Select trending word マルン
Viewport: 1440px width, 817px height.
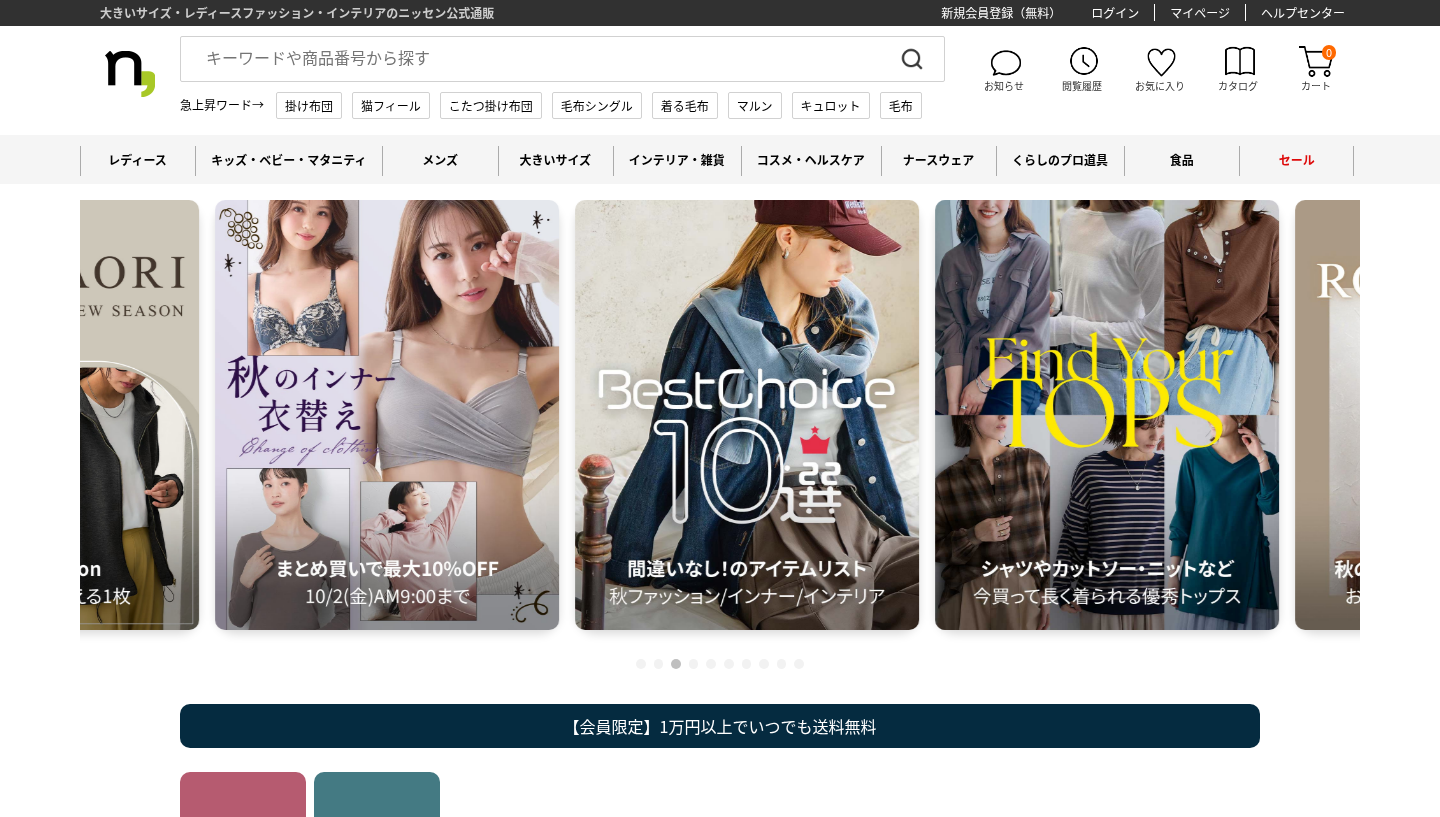755,106
